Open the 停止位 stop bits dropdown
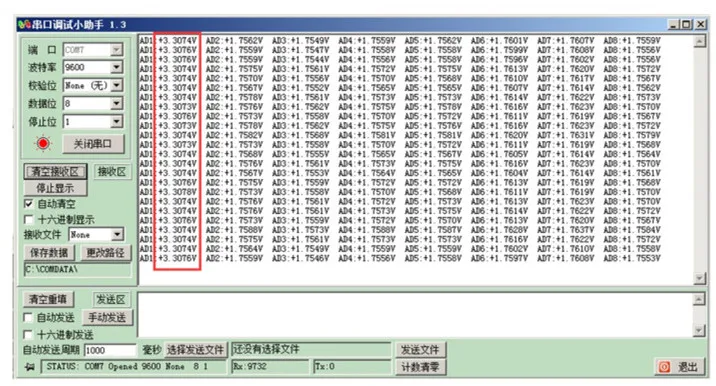This screenshot has width=716, height=386. tap(116, 122)
